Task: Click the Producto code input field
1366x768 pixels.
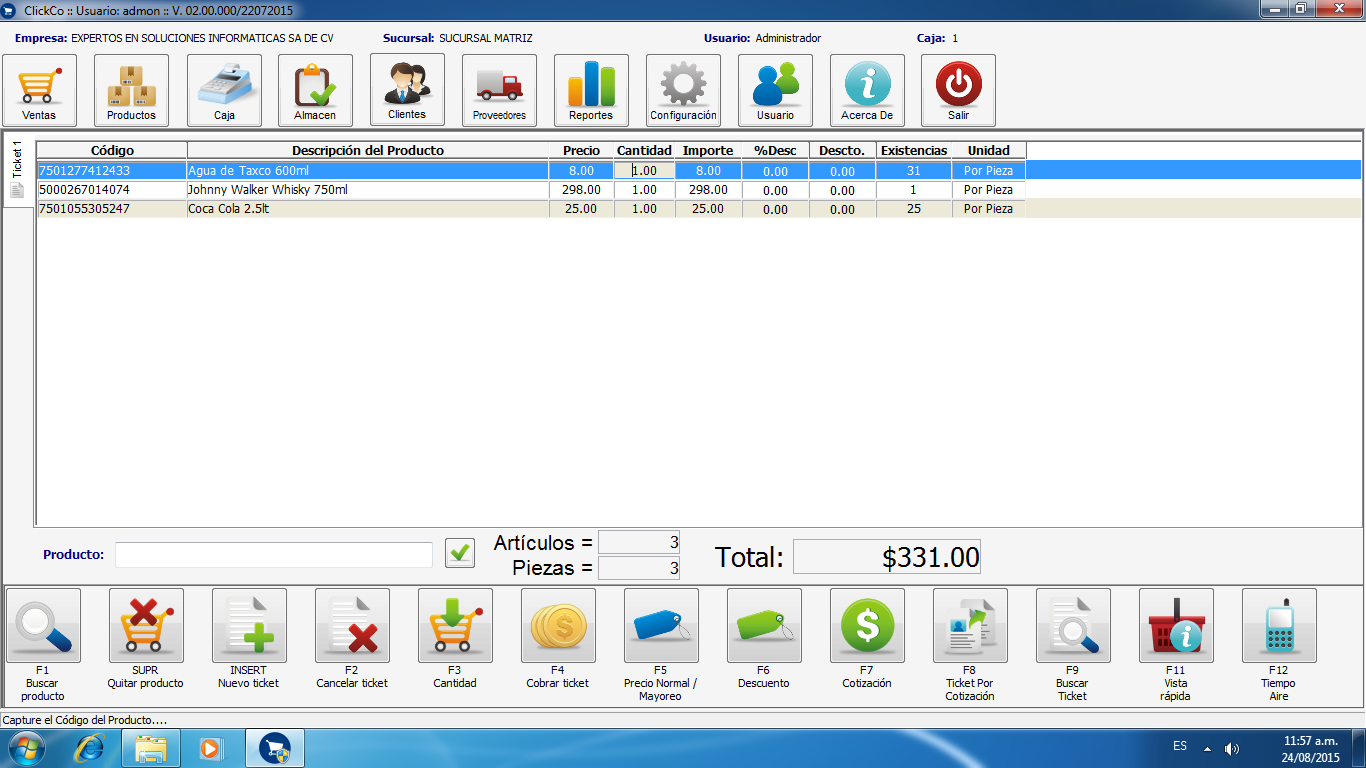Action: click(x=274, y=554)
